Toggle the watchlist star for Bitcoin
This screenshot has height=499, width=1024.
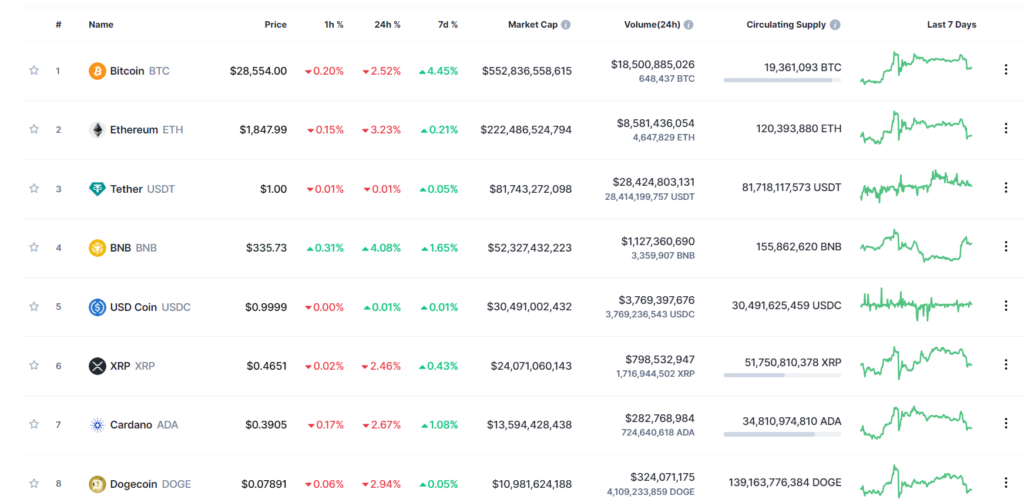(x=34, y=71)
